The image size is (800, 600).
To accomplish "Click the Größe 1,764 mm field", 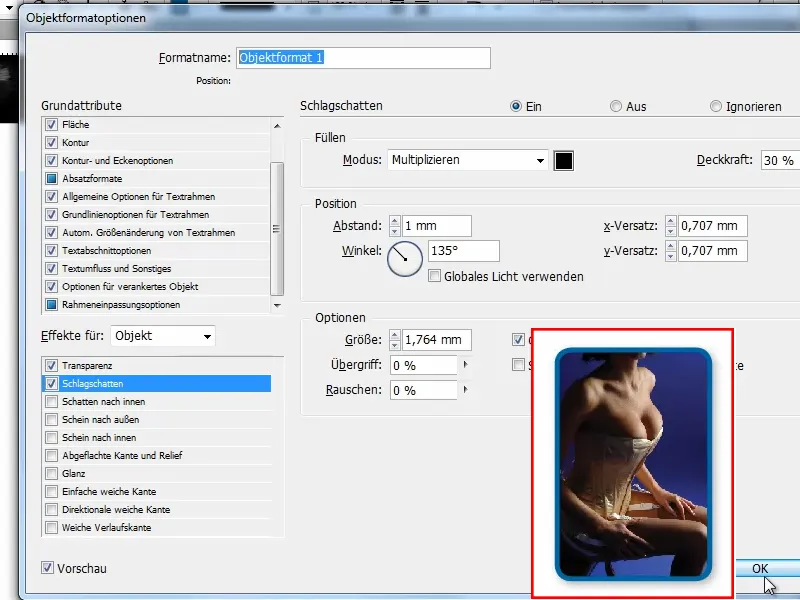I will tap(437, 340).
